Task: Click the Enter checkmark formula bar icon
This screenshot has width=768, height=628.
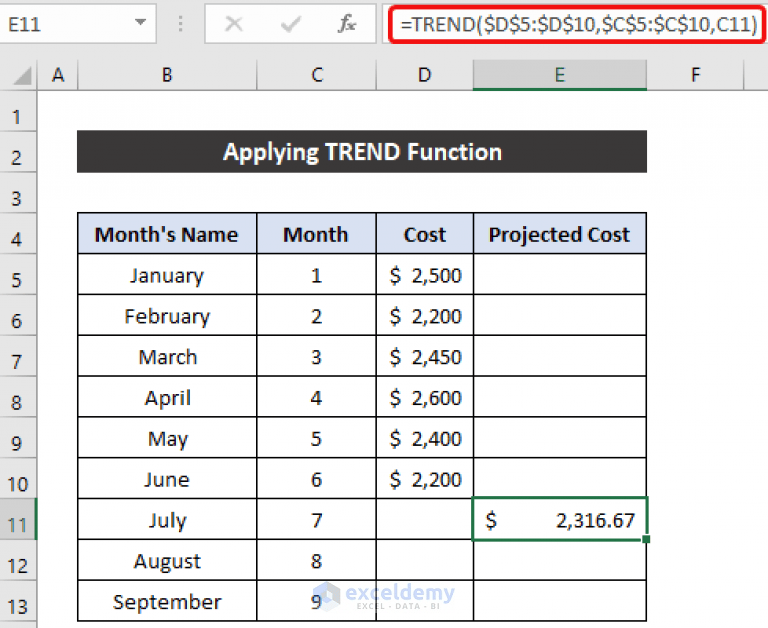Action: coord(290,24)
